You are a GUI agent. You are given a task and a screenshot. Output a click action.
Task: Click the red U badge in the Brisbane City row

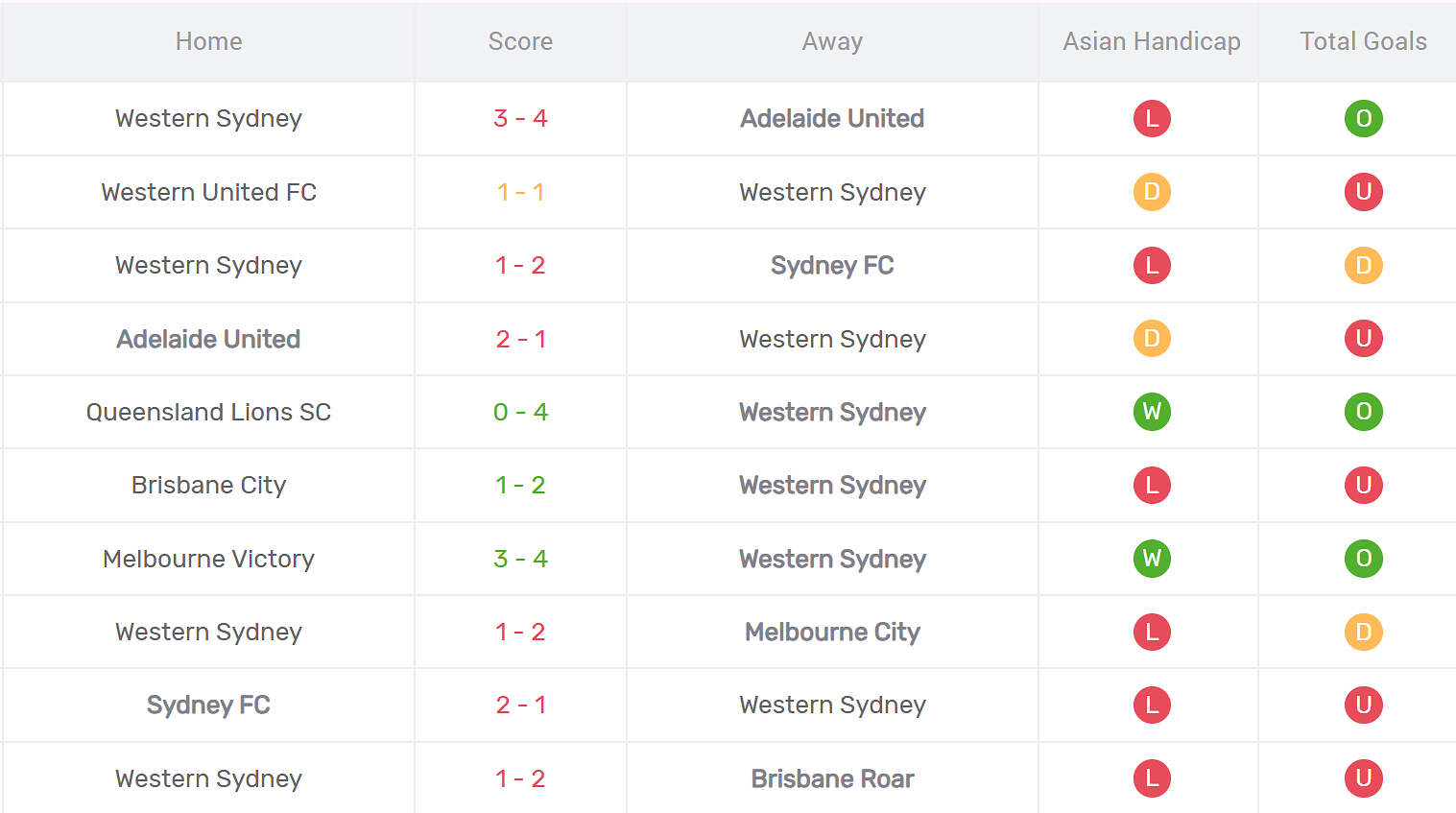point(1363,485)
